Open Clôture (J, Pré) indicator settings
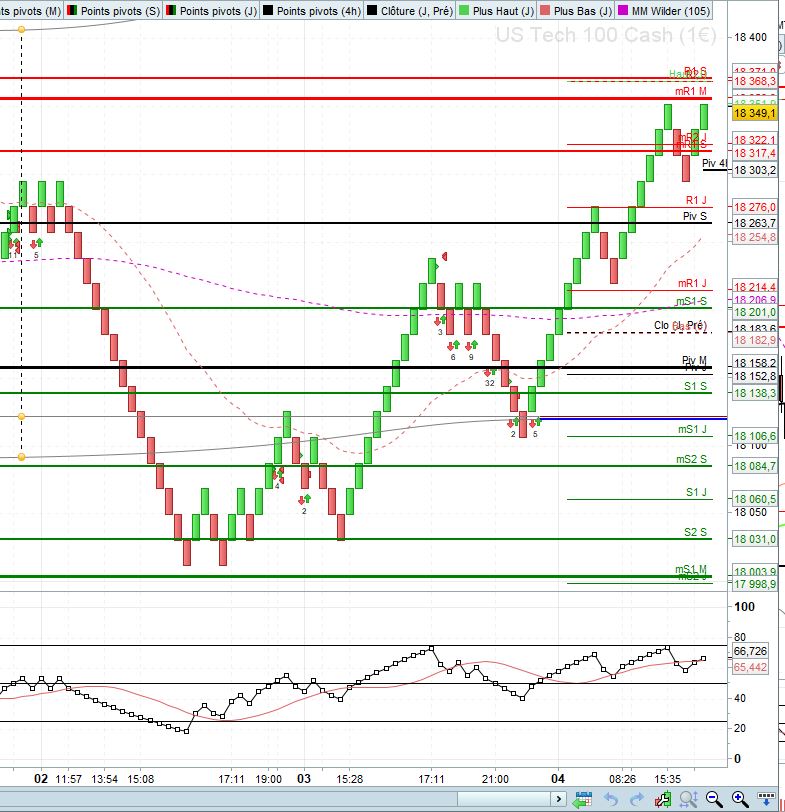Viewport: 785px width, 812px height. [410, 11]
